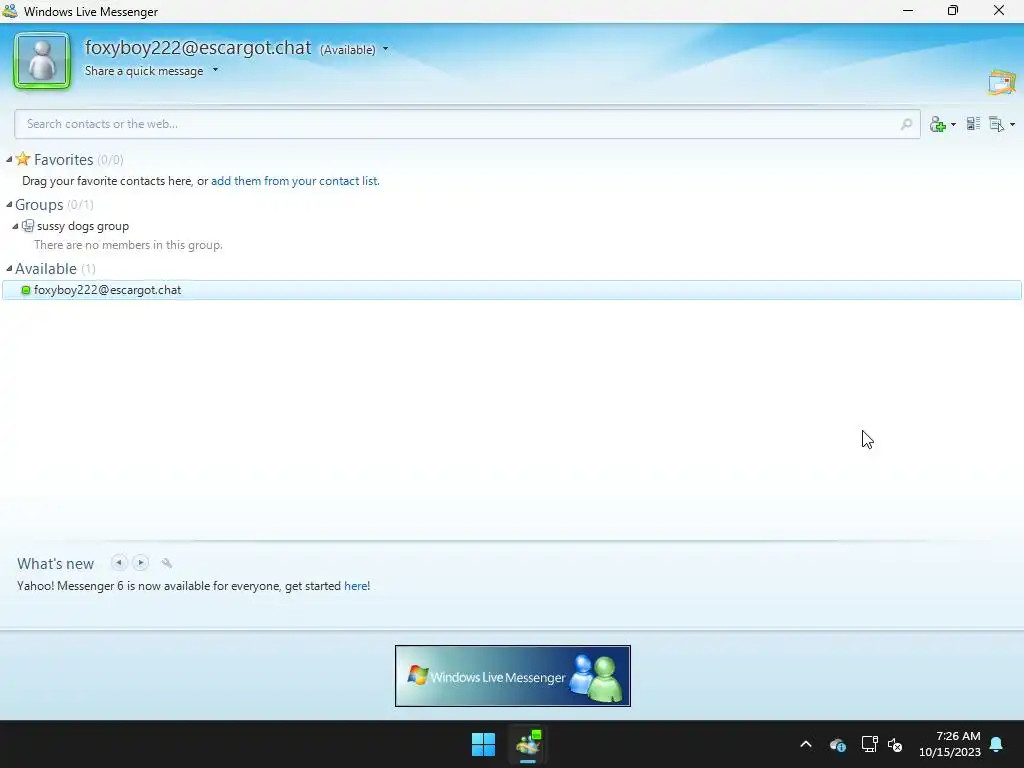Click the magnifier search icon
The image size is (1024, 768).
[906, 124]
